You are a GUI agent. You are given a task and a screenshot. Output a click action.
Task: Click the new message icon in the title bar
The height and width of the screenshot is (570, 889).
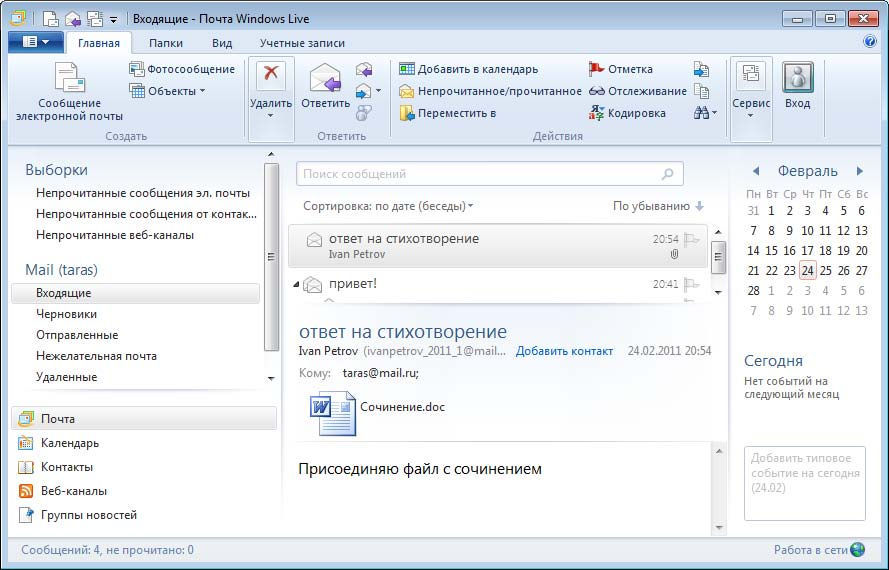coord(50,19)
